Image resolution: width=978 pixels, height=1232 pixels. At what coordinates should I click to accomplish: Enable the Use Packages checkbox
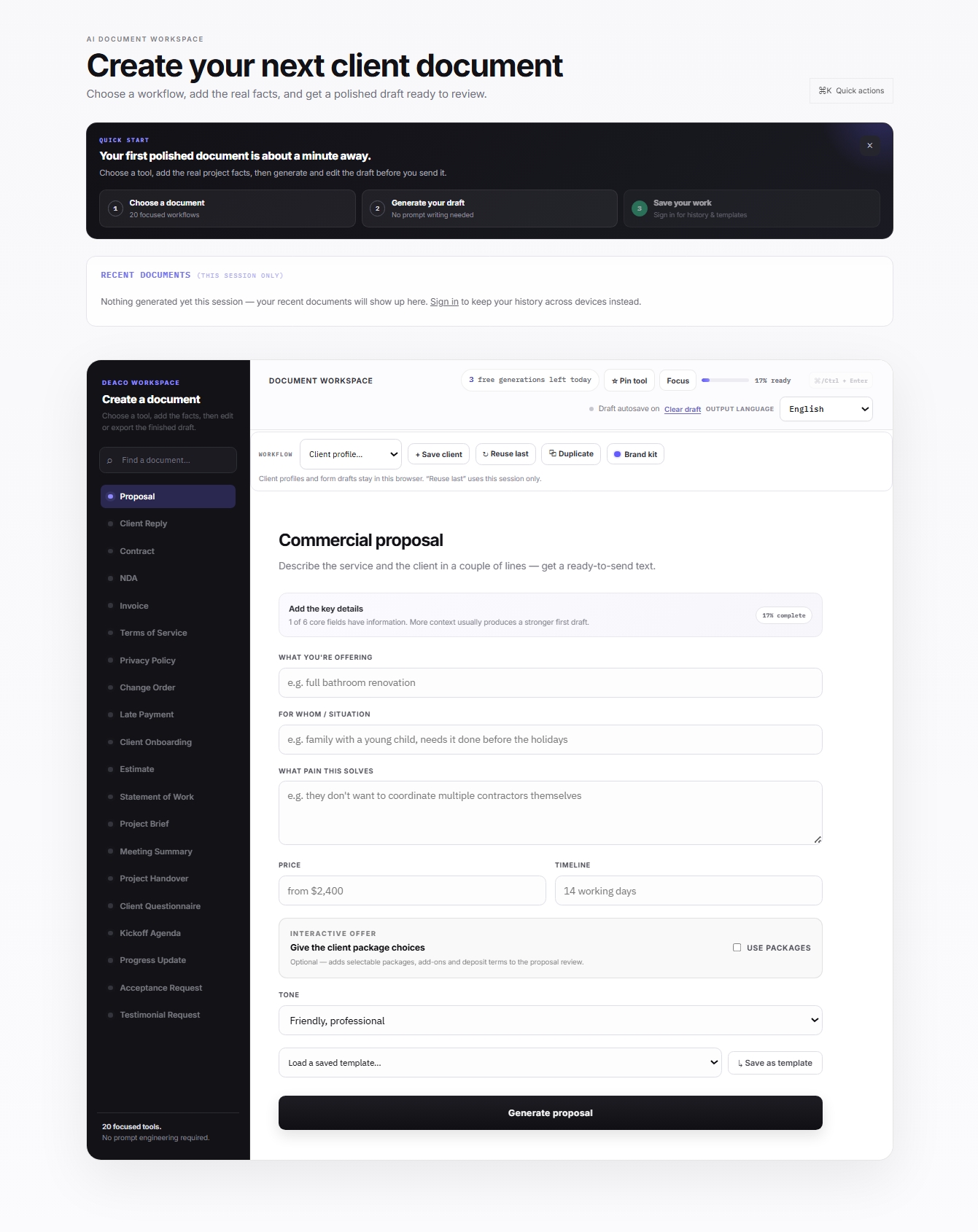point(737,948)
